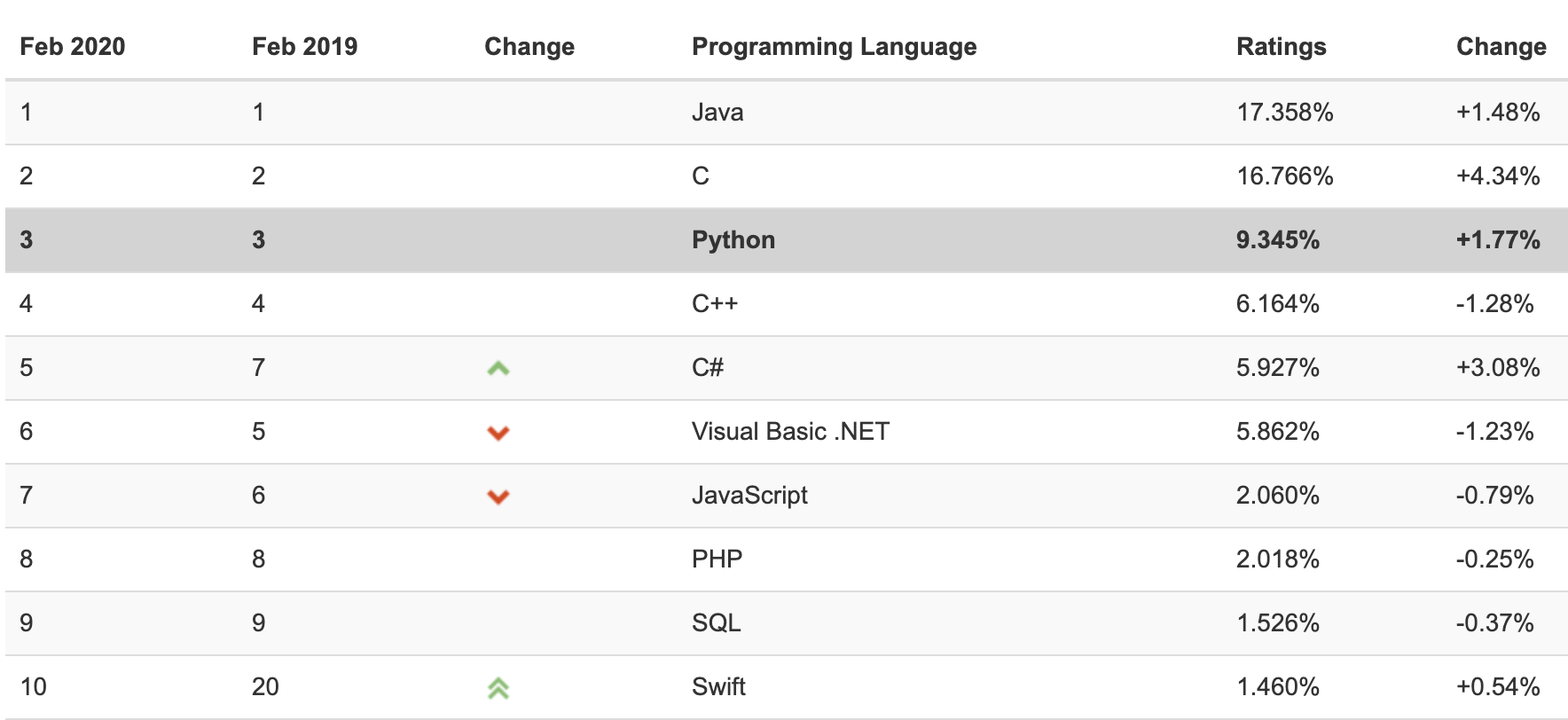Select the Swift language cell
Image resolution: width=1568 pixels, height=720 pixels.
[718, 687]
